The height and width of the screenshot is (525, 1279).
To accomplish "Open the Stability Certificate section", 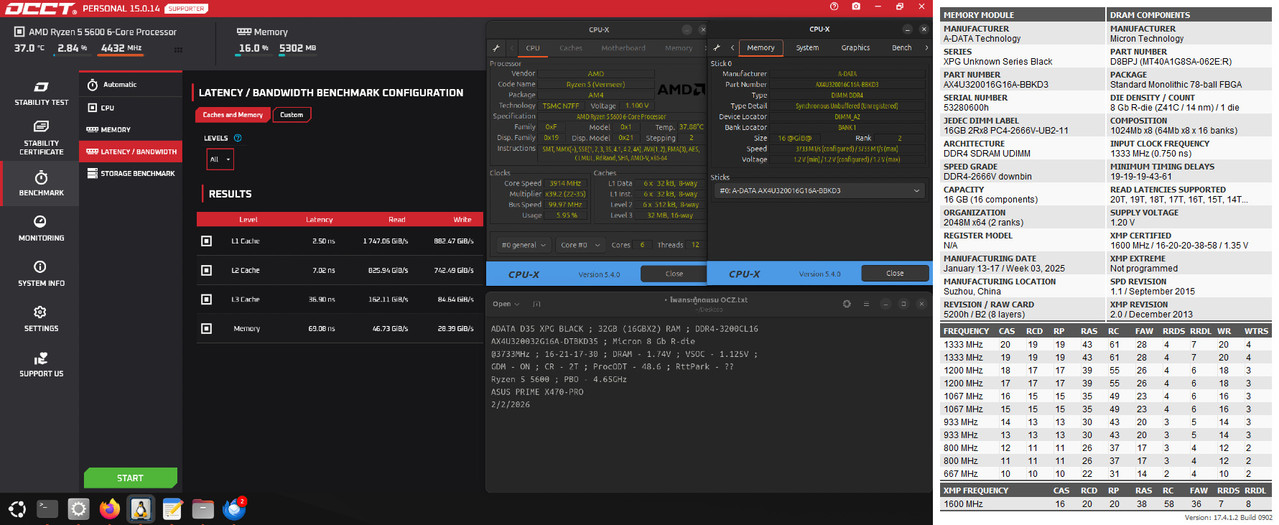I will pos(40,139).
